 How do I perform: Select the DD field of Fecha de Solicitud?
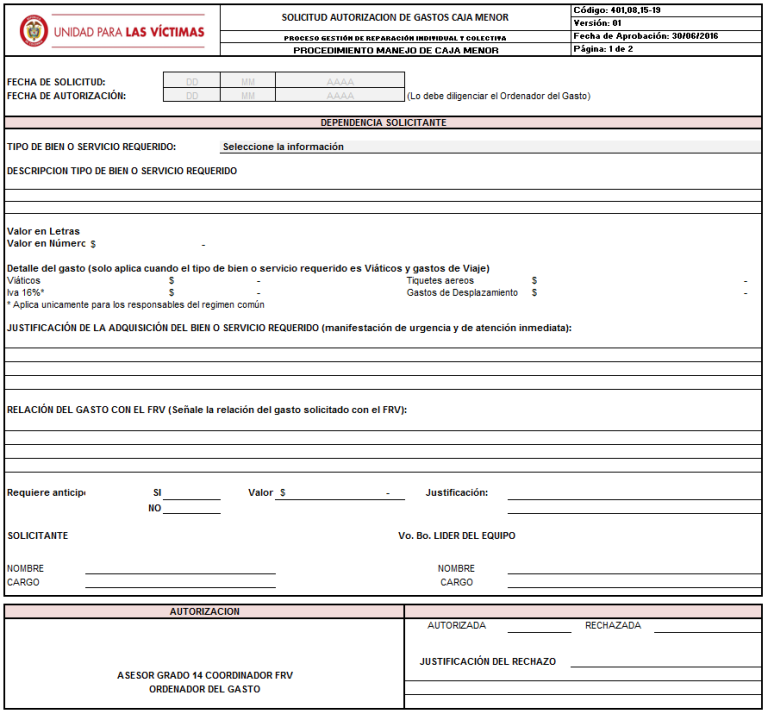tap(192, 81)
